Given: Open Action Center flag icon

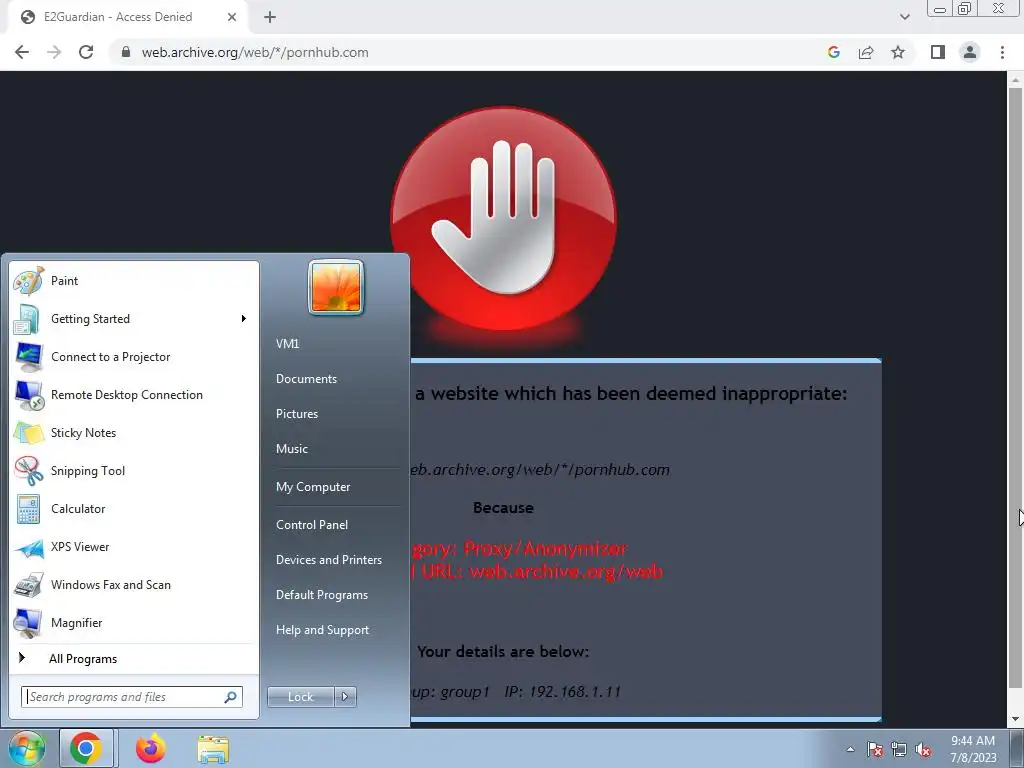Looking at the screenshot, I should coord(875,749).
